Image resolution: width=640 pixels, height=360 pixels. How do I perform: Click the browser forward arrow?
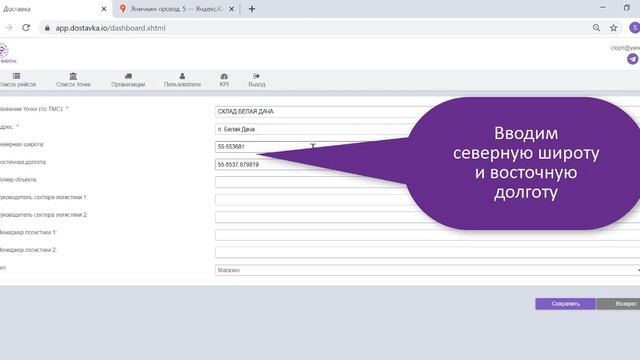[x=9, y=28]
